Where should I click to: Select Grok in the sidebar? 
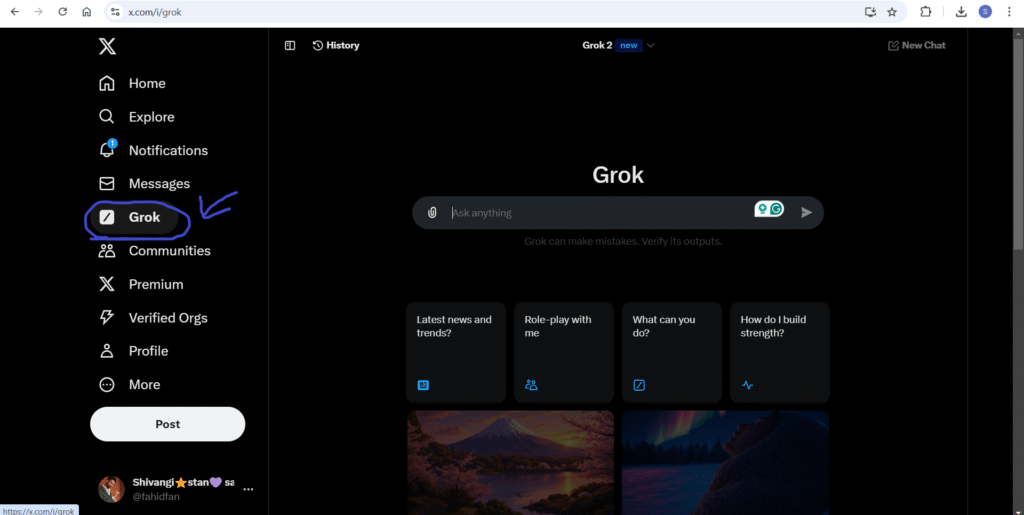click(135, 217)
